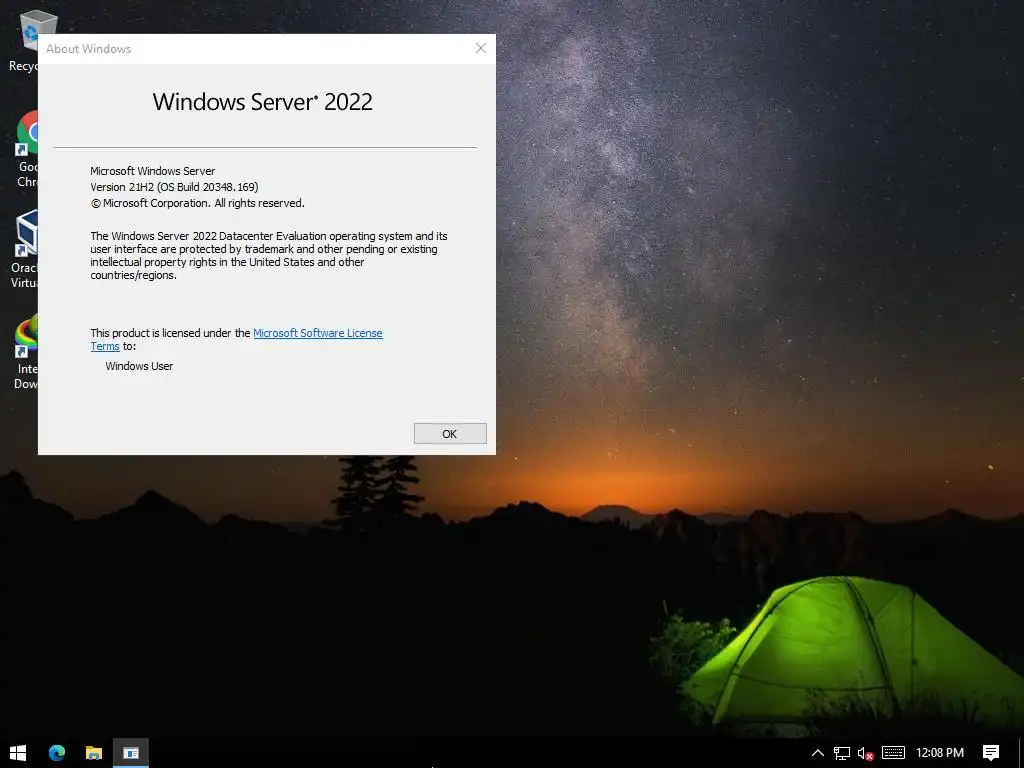Viewport: 1024px width, 768px height.
Task: Click OK in About Windows dialog
Action: tap(450, 434)
